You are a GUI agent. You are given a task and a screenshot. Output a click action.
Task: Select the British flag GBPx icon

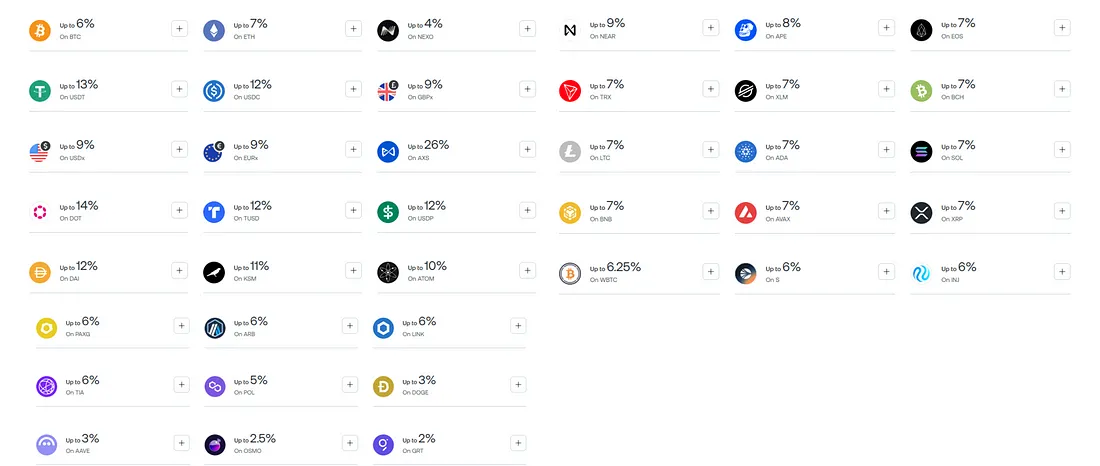[x=388, y=91]
